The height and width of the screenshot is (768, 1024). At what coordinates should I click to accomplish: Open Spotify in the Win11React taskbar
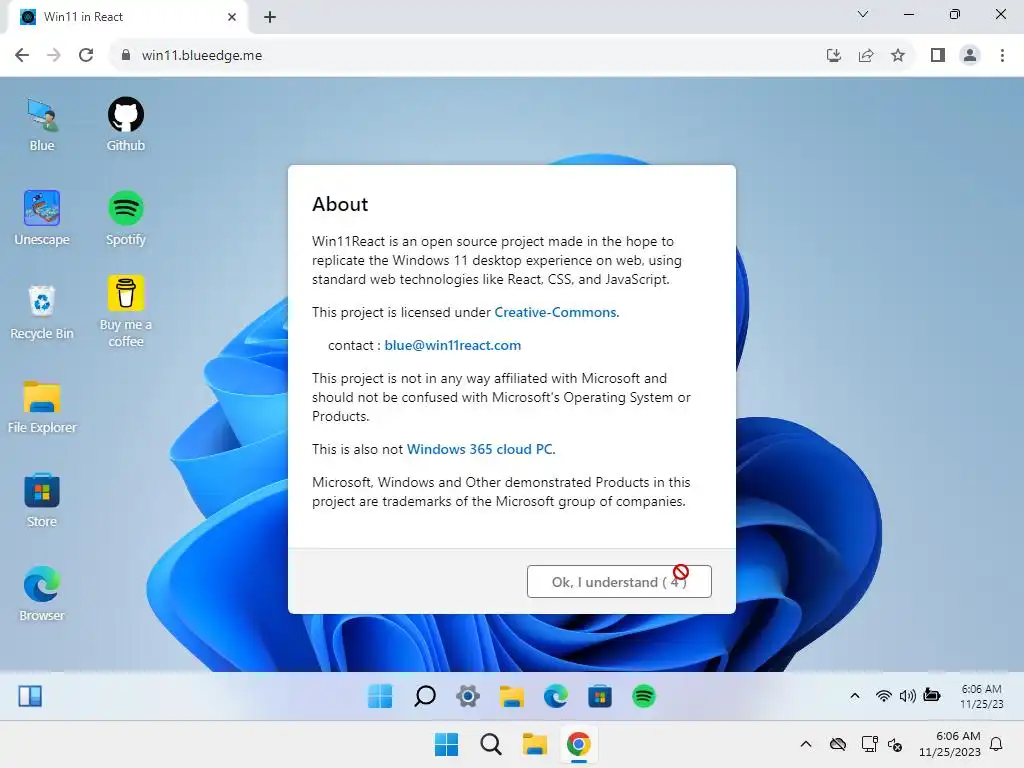(643, 696)
